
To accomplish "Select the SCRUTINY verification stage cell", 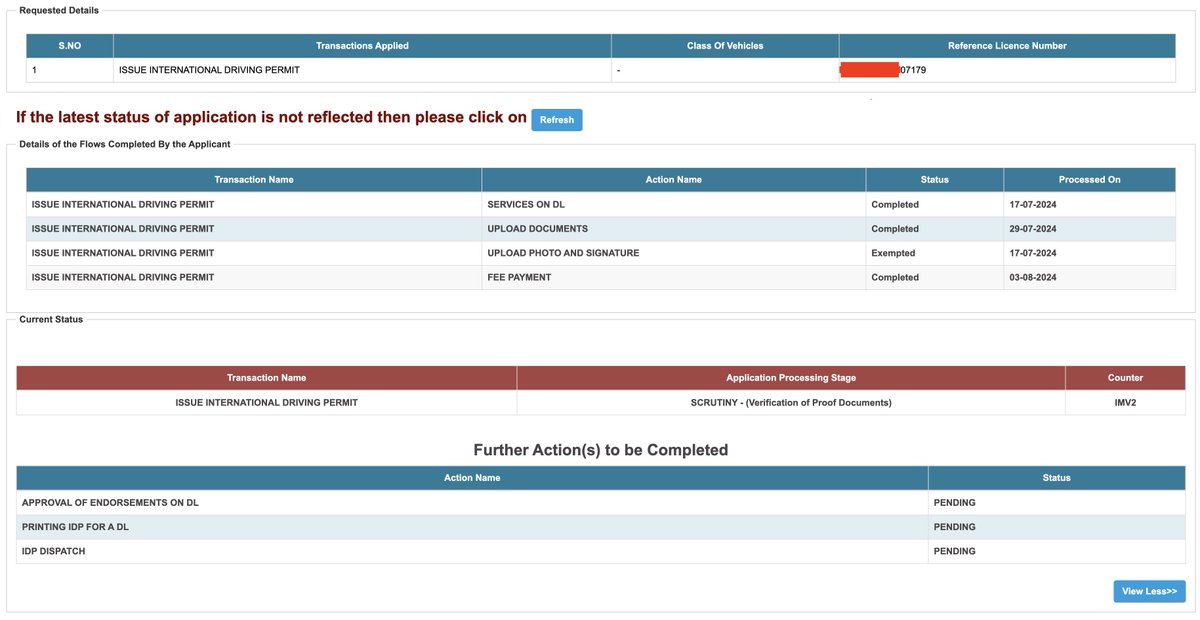I will 791,402.
